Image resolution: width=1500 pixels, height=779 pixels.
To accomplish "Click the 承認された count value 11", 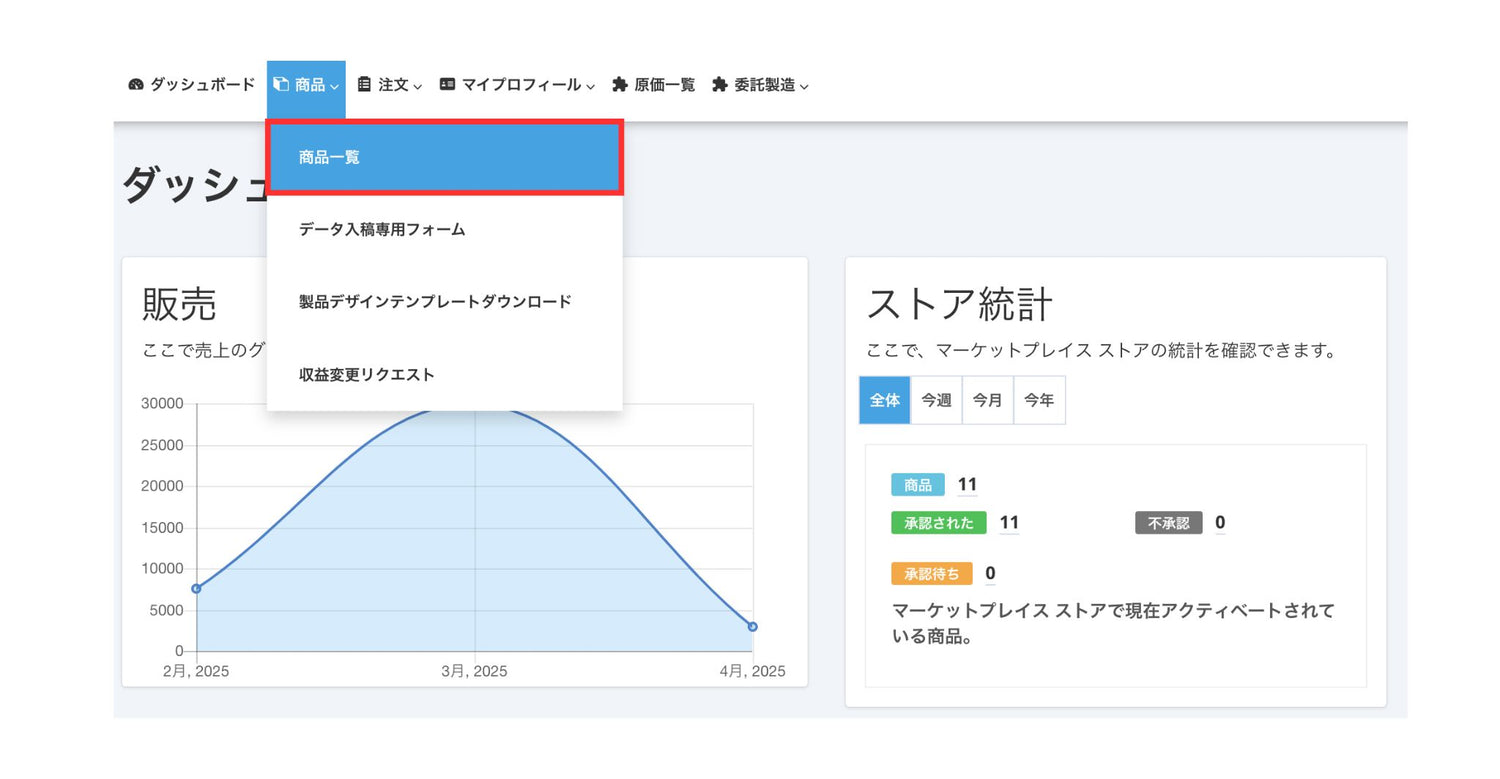I will coord(1009,522).
